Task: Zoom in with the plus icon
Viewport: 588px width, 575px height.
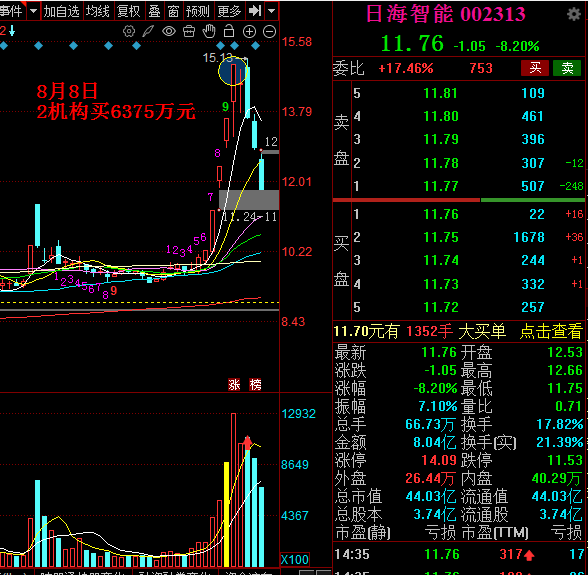Action: [x=249, y=32]
